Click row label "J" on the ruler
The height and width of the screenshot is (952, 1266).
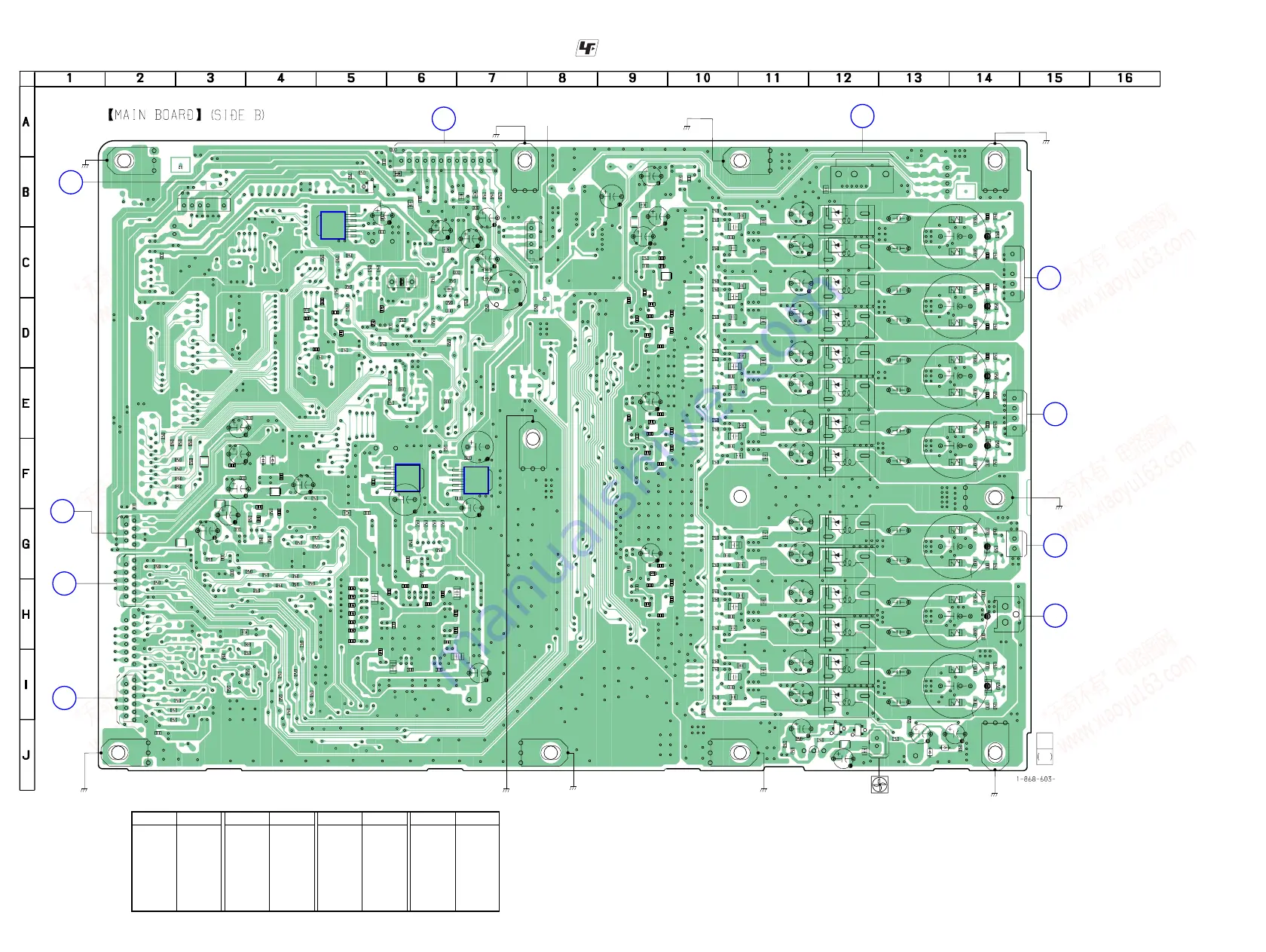point(26,755)
